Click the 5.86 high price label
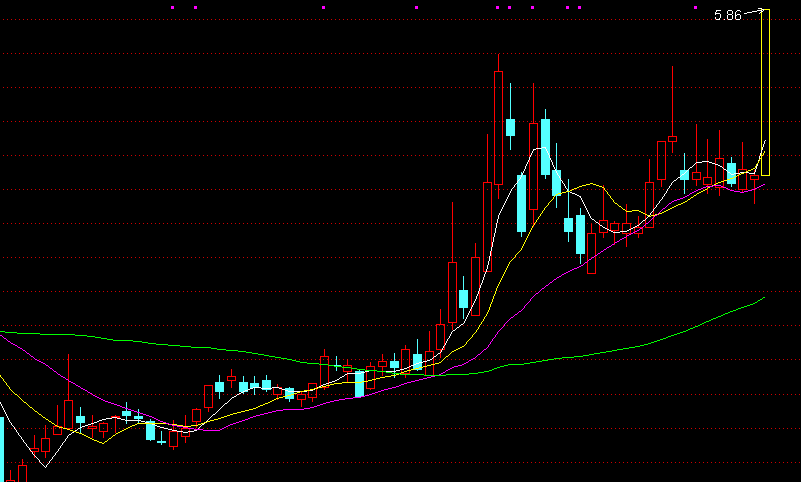Viewport: 801px width, 482px height. [x=727, y=15]
